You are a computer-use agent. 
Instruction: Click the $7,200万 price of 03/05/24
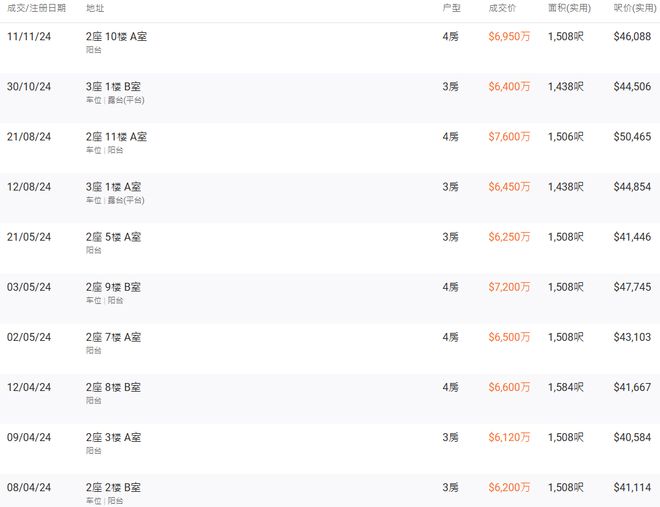(509, 287)
